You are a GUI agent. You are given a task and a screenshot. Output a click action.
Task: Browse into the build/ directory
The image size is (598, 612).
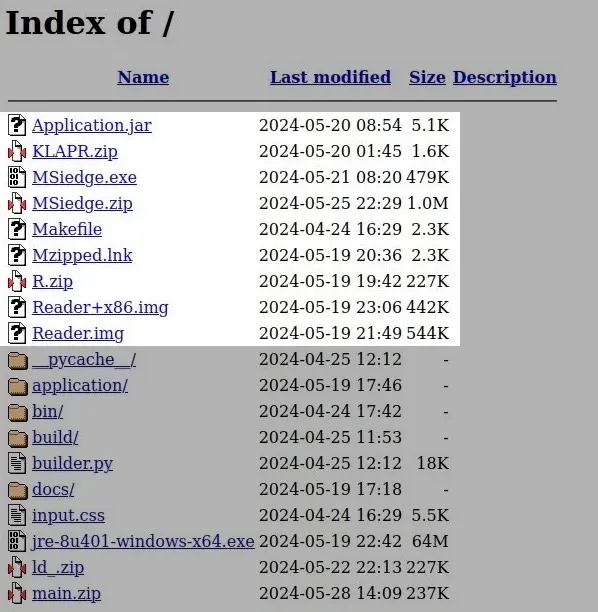click(x=55, y=438)
